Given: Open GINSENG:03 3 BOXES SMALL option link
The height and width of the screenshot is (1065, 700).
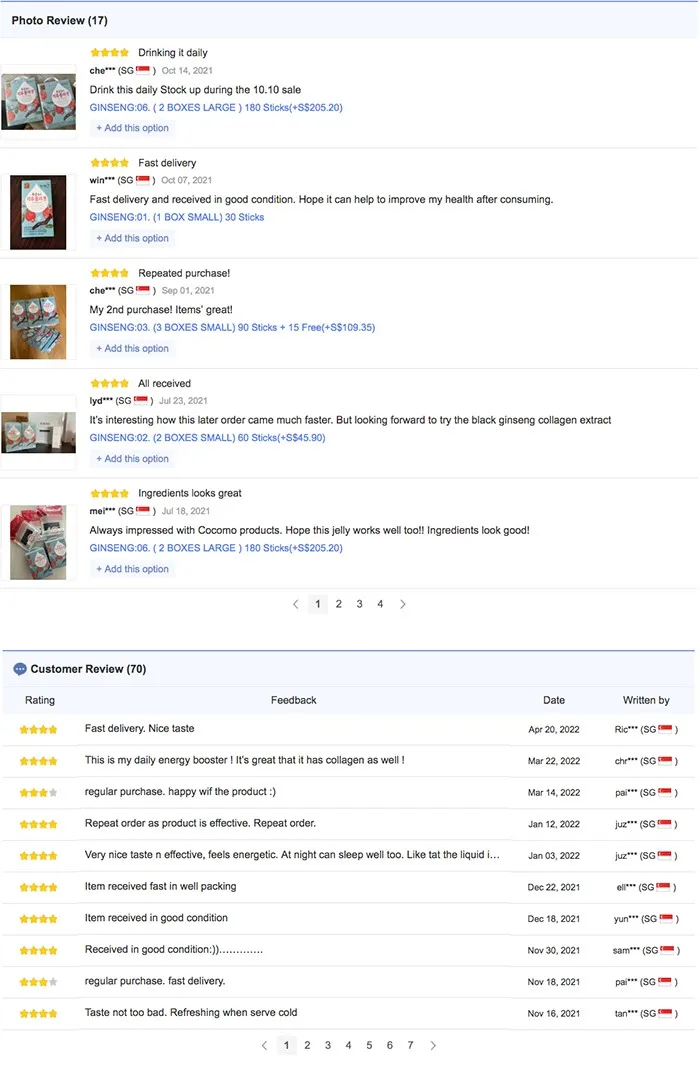Looking at the screenshot, I should (x=232, y=327).
